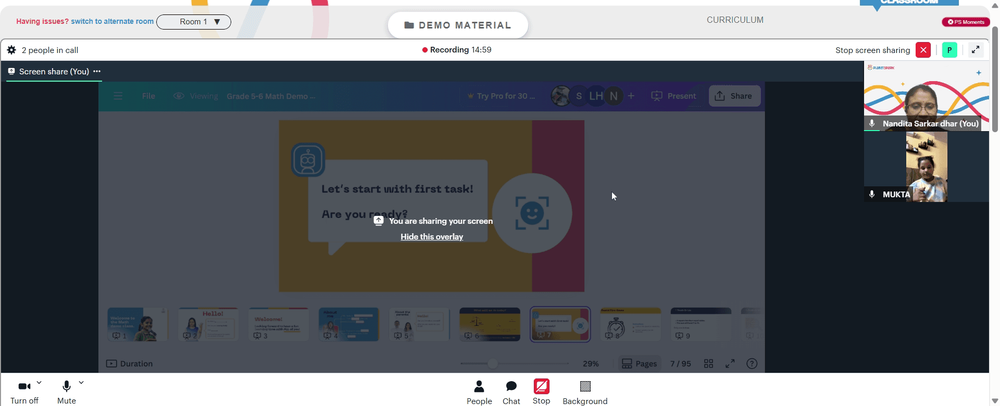Click the Share button in Canva

point(735,96)
